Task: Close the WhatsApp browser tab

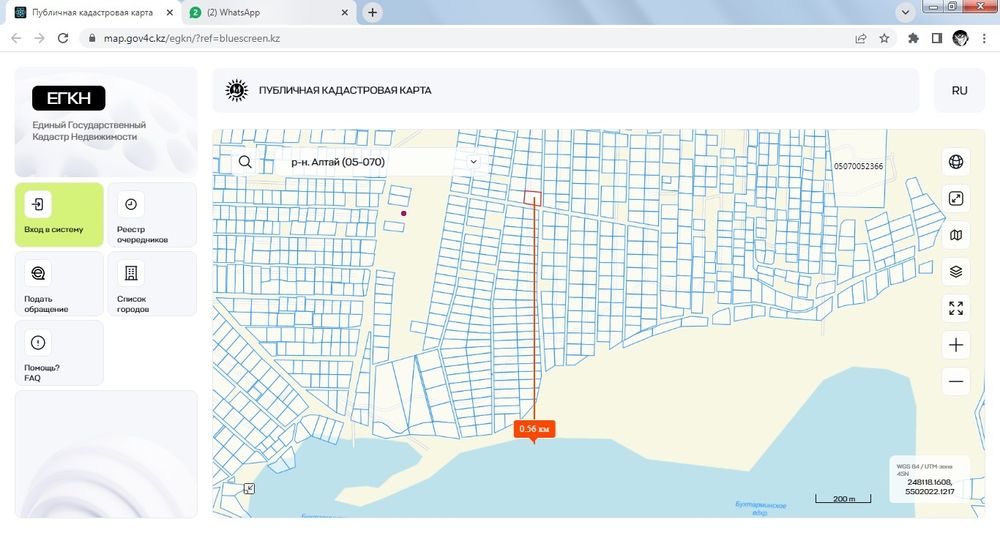Action: (344, 12)
